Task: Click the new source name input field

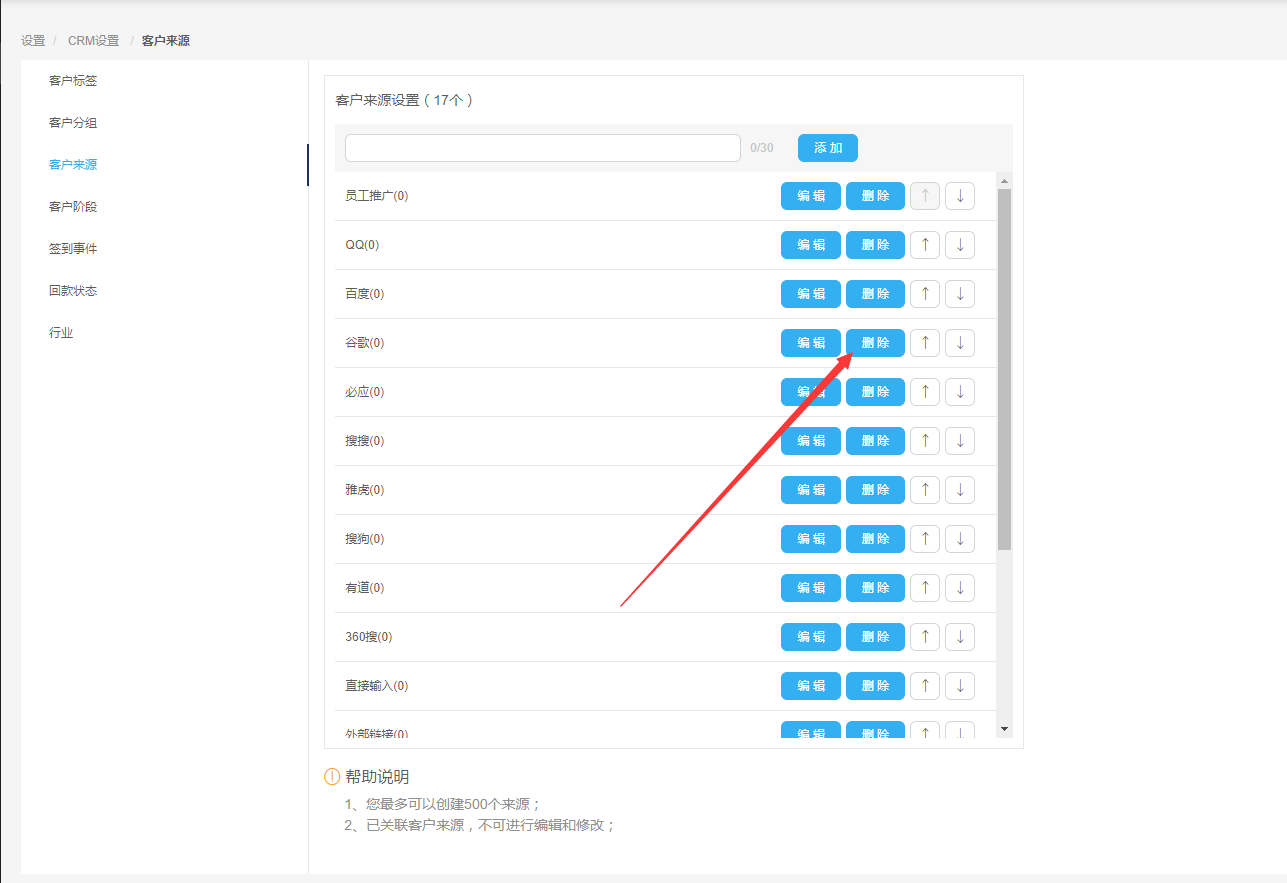Action: (x=542, y=148)
